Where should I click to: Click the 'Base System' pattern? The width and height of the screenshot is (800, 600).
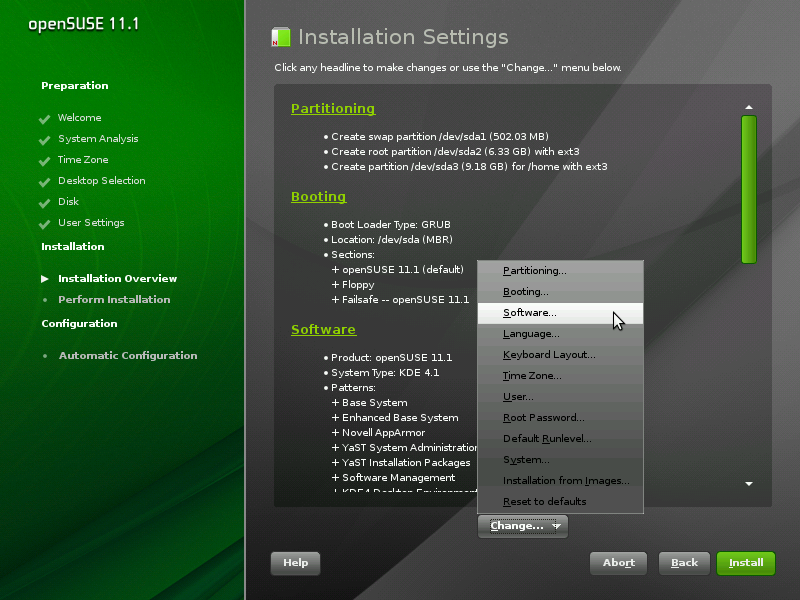[x=374, y=403]
